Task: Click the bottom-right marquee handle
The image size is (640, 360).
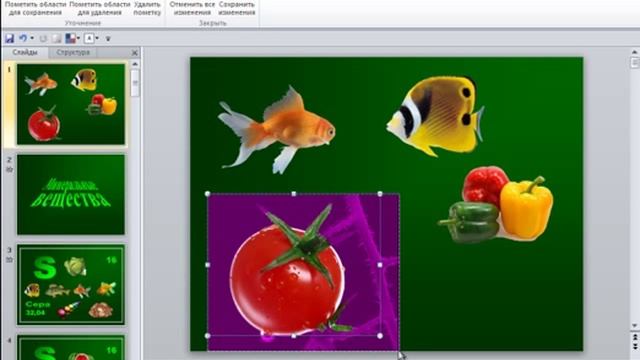Action: tap(380, 336)
